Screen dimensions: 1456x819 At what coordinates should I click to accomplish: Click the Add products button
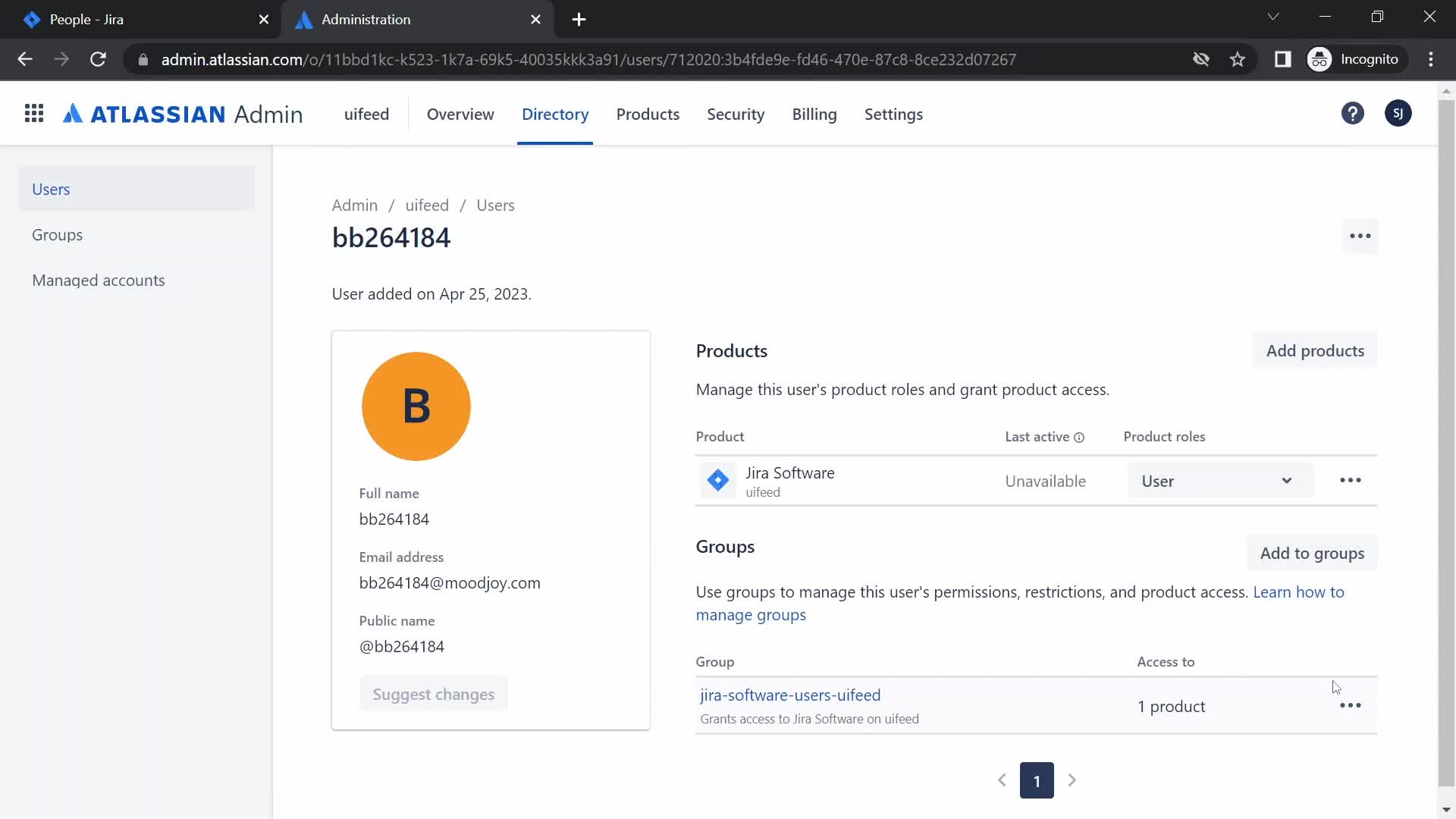pos(1315,350)
